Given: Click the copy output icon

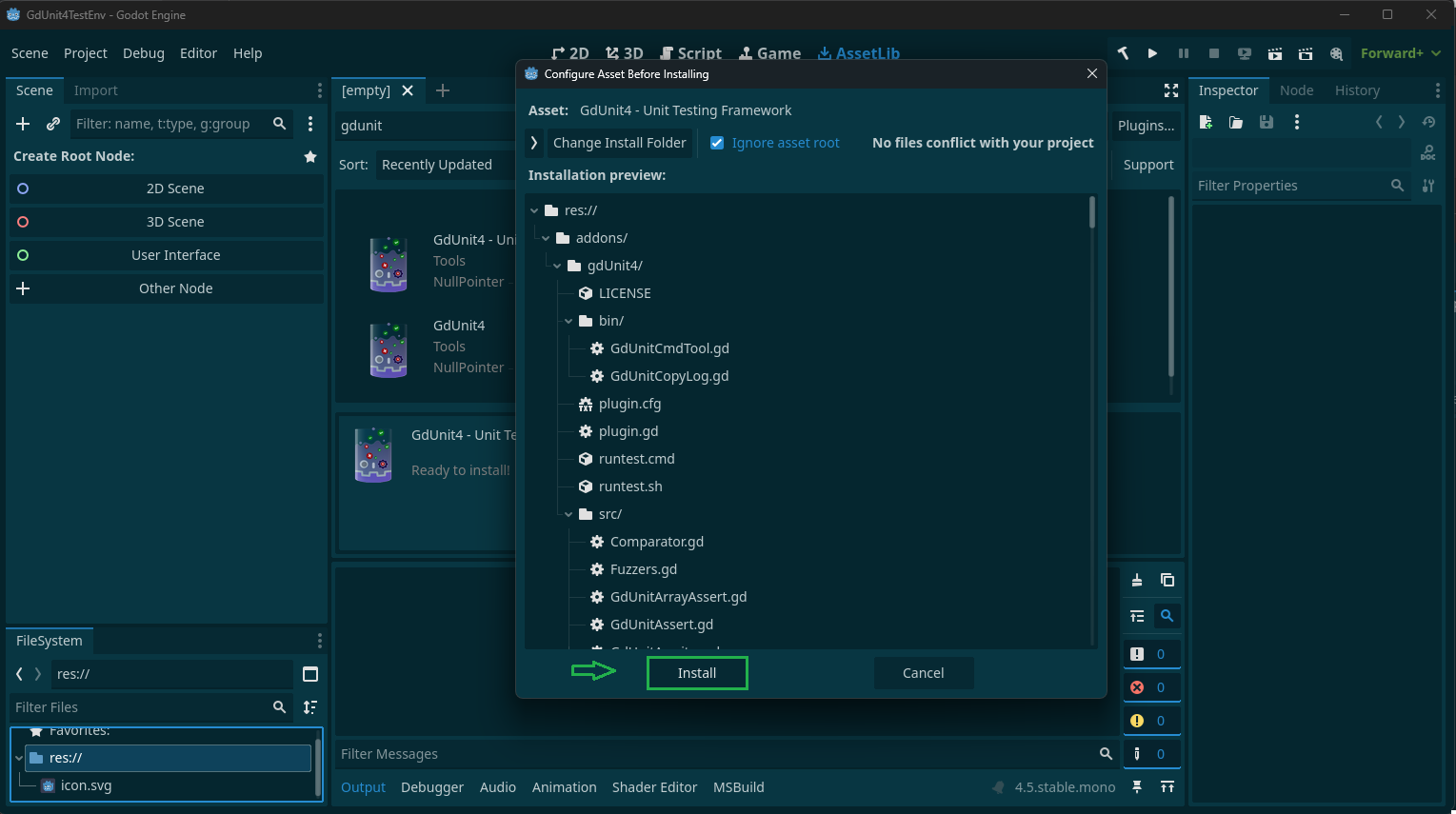Looking at the screenshot, I should tap(1167, 580).
